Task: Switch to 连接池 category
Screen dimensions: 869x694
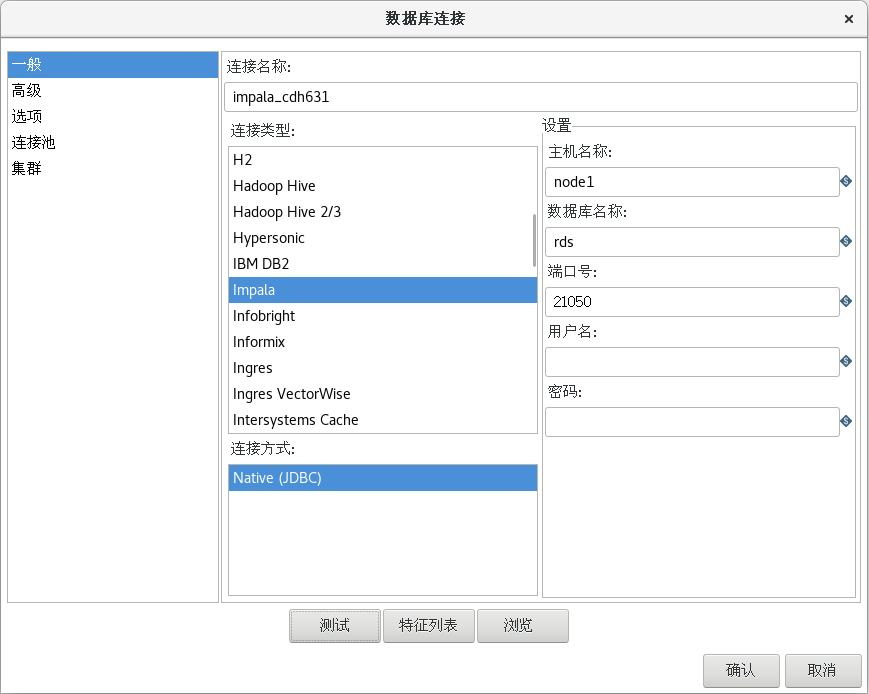Action: point(113,142)
